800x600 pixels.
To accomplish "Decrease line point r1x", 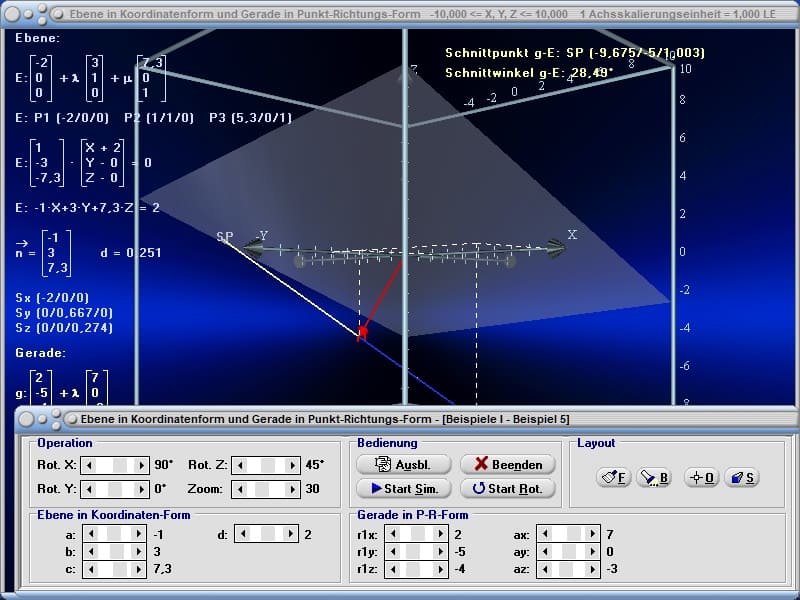I will click(393, 534).
